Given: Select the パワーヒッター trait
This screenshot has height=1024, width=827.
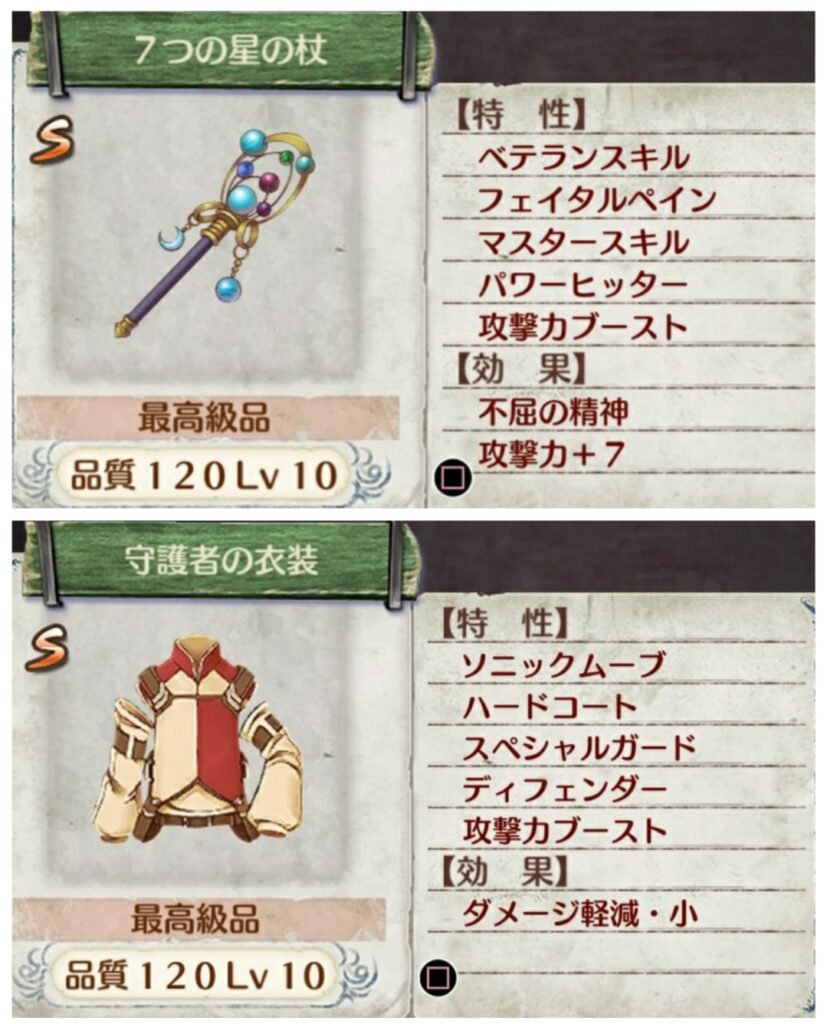Looking at the screenshot, I should (x=583, y=284).
